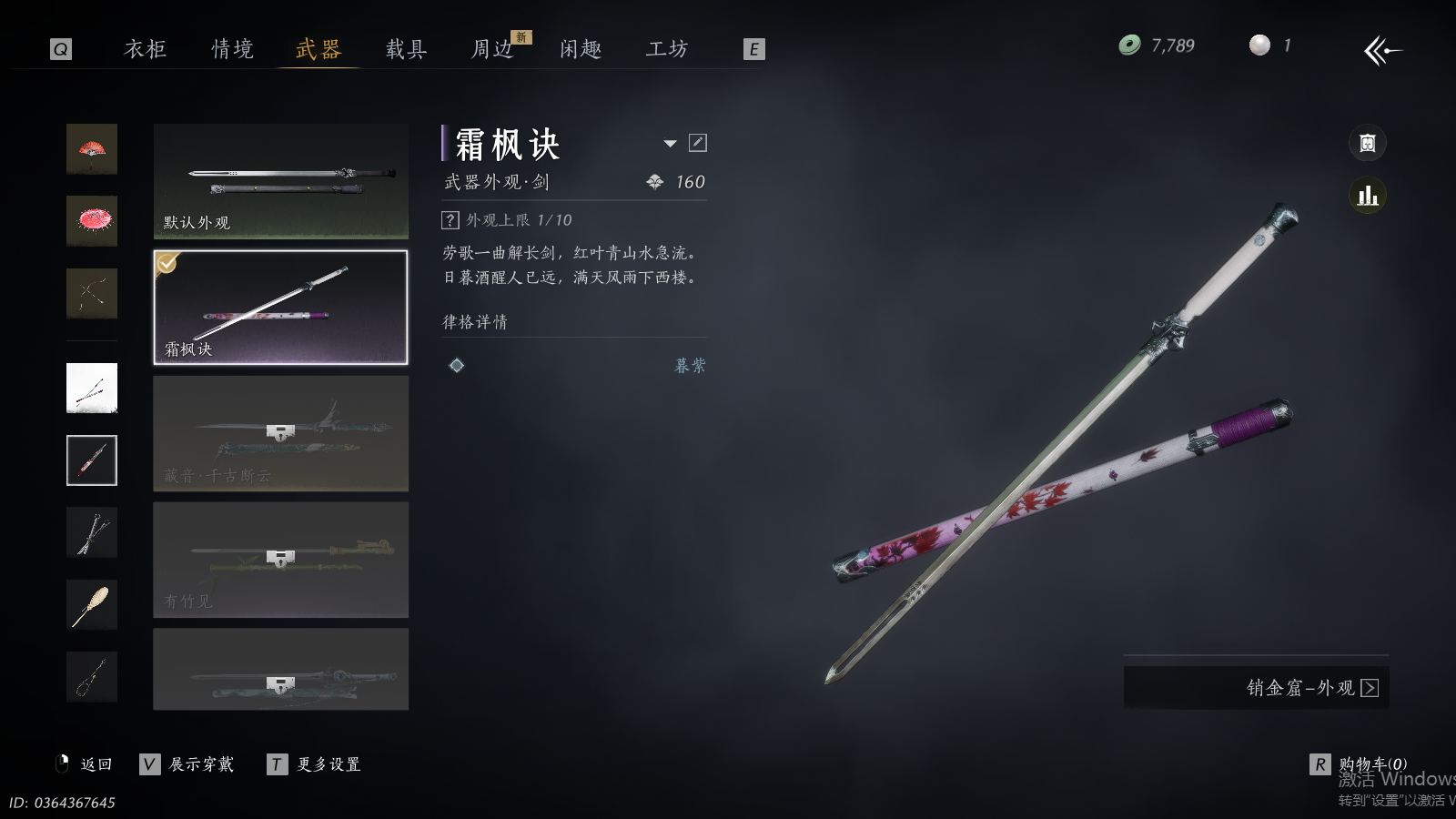Expand the dropdown arrow next to 霜枫诀 title
This screenshot has width=1456, height=819.
671,143
